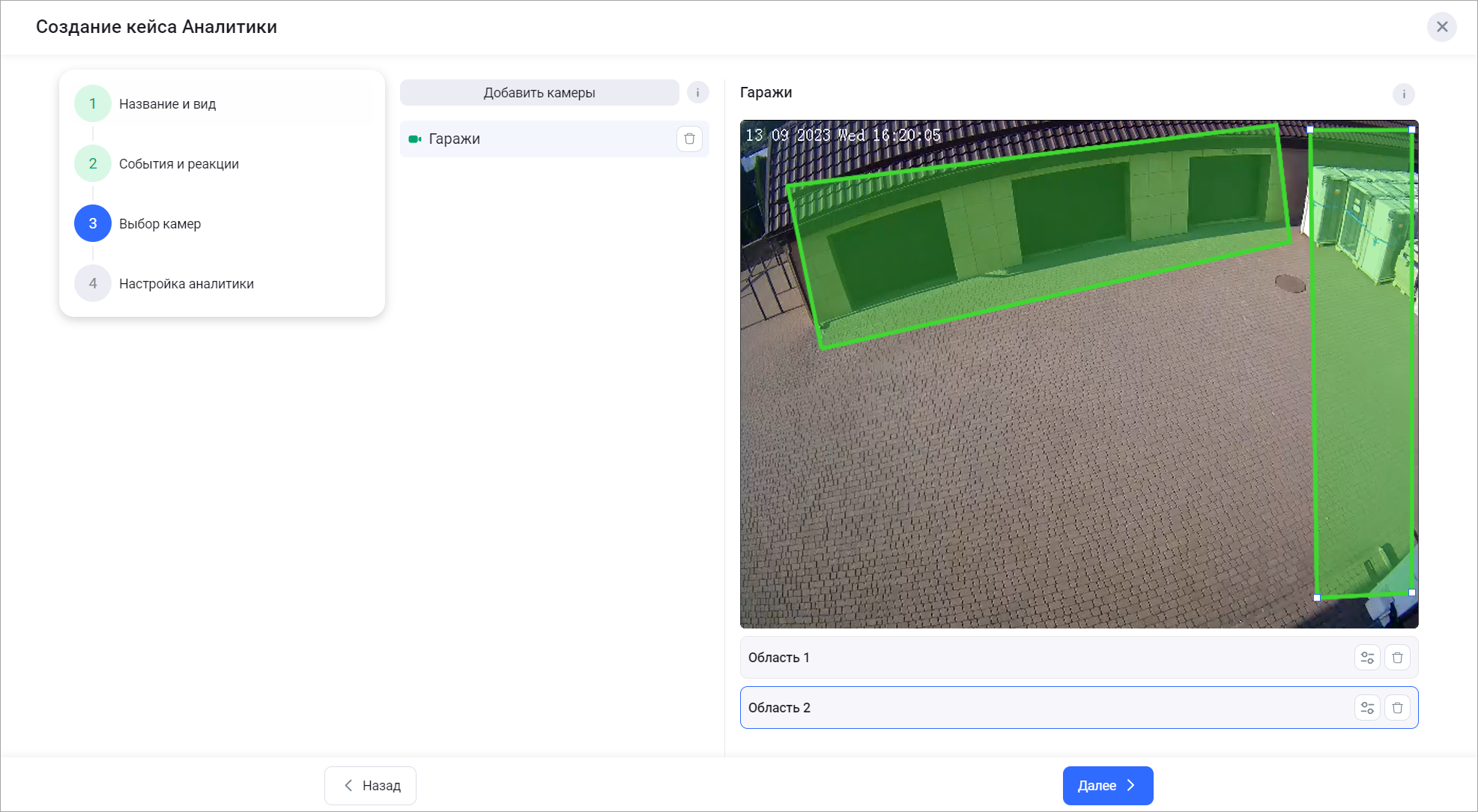This screenshot has height=812, width=1478.
Task: Delete Область 2 using its trash icon
Action: [x=1397, y=707]
